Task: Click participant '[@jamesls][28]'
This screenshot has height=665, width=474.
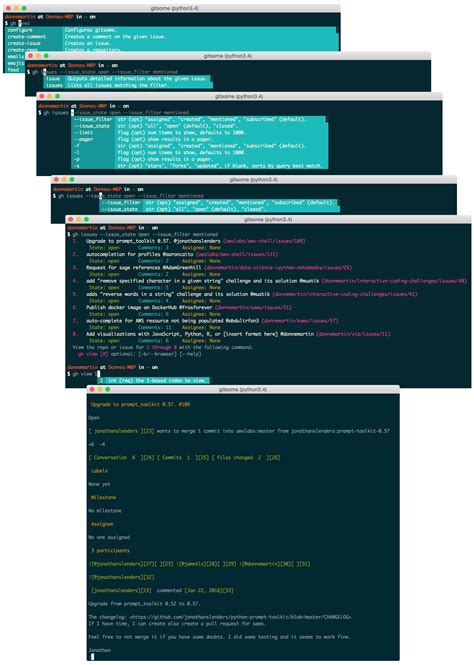Action: pos(200,564)
